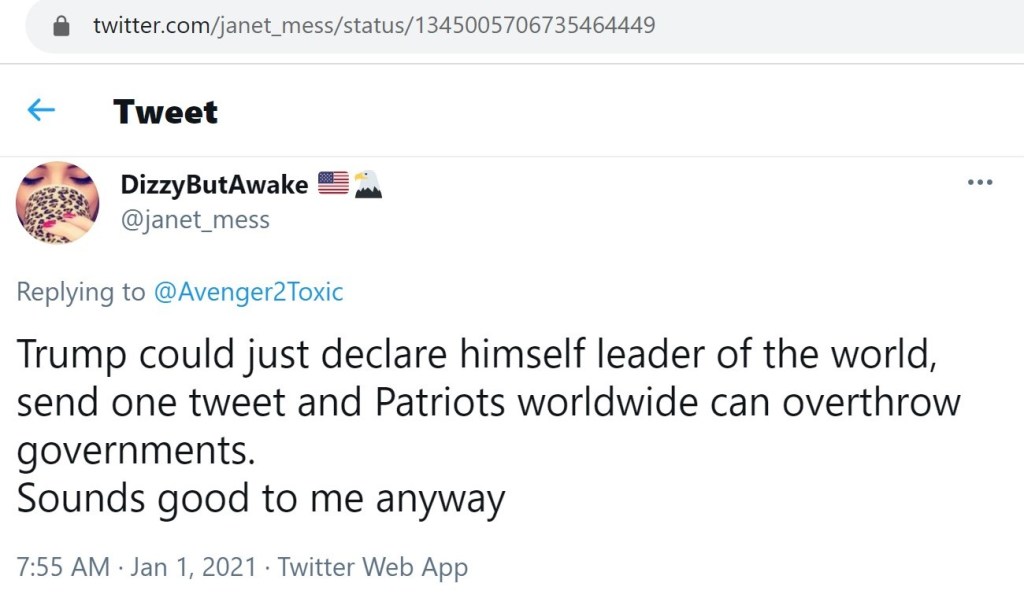Open the @Avenger2Toxic profile link
The height and width of the screenshot is (598, 1024).
(x=247, y=292)
